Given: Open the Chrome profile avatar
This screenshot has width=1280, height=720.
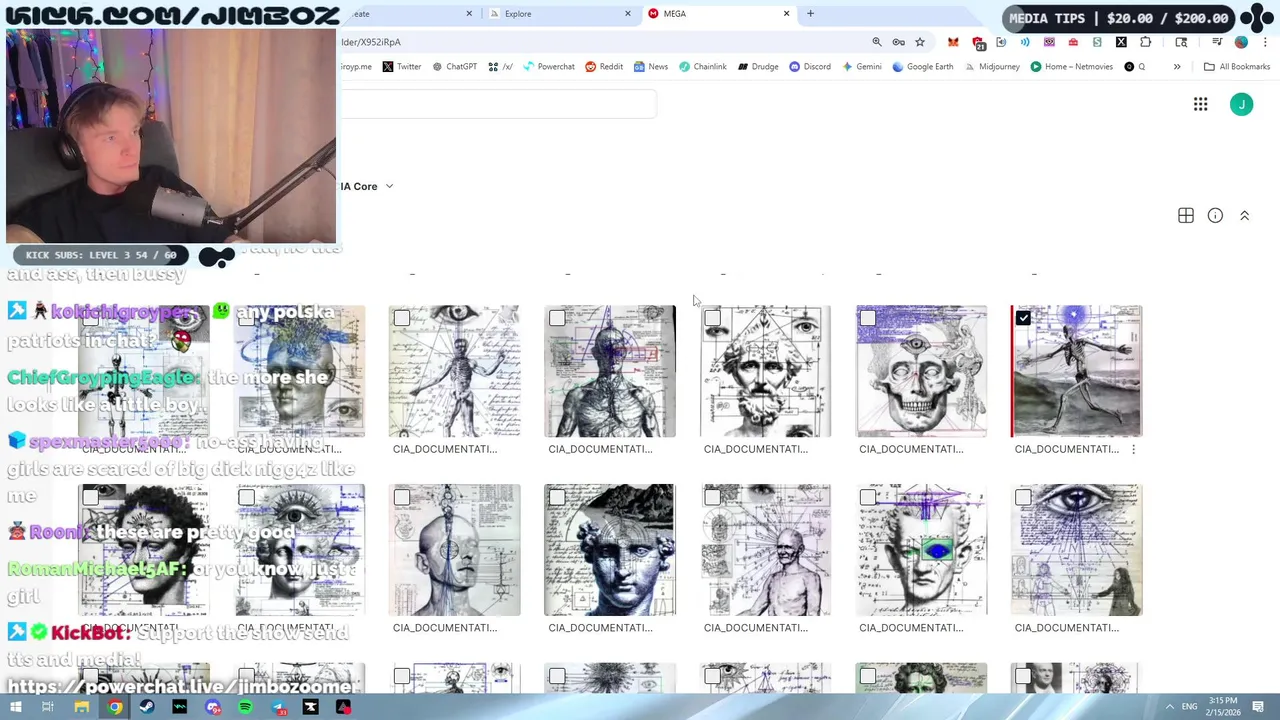Looking at the screenshot, I should click(x=1241, y=42).
